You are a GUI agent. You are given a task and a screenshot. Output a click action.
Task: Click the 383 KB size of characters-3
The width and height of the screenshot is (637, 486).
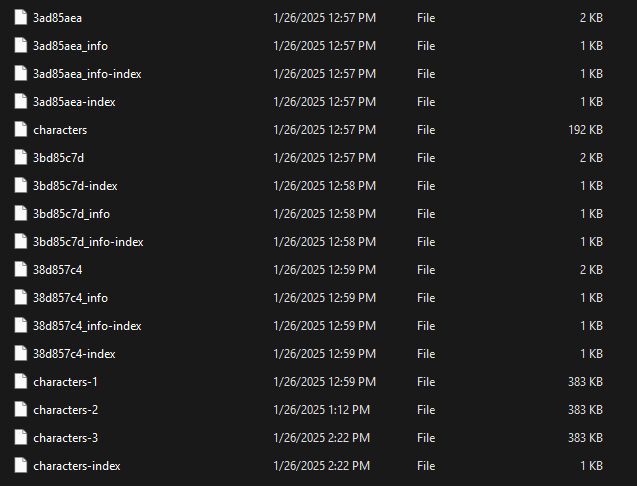[x=585, y=438]
